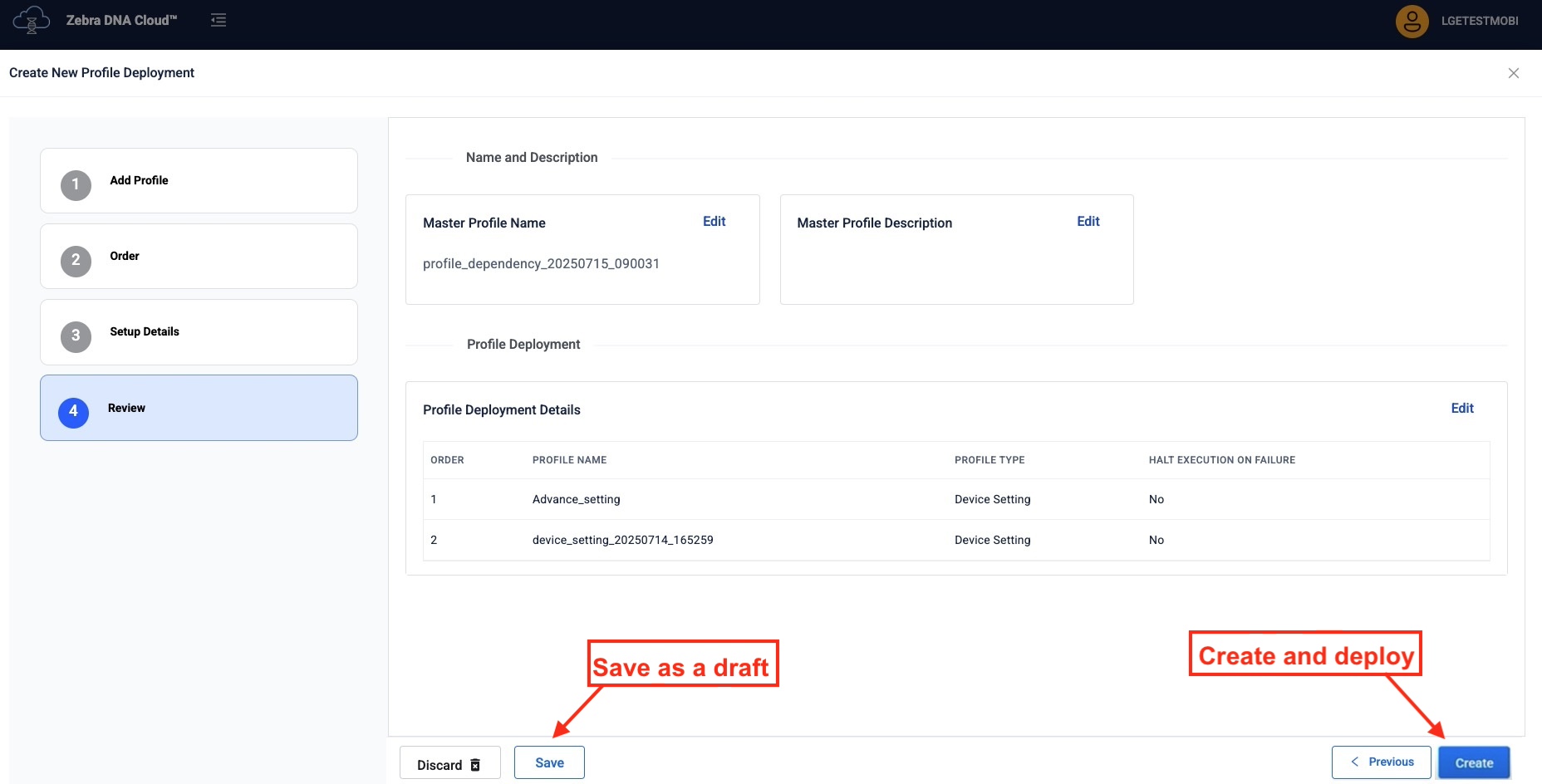The image size is (1542, 784).
Task: Close the Create New Profile Deployment dialog
Action: 1513,73
